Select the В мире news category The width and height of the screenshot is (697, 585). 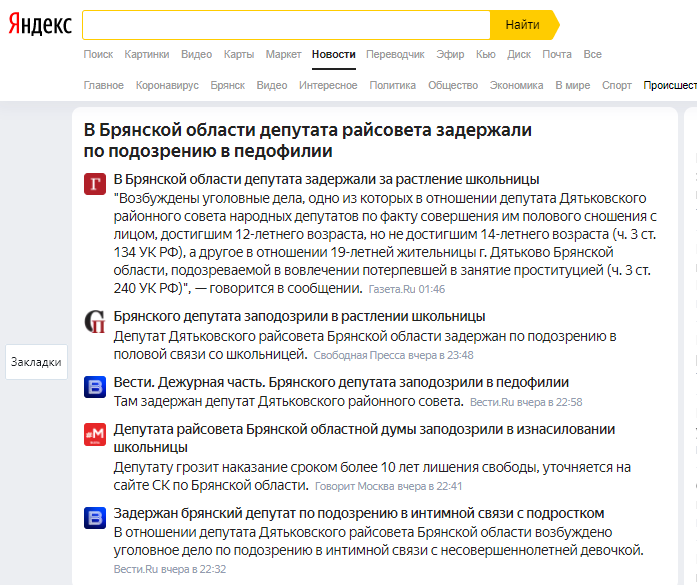coord(573,85)
